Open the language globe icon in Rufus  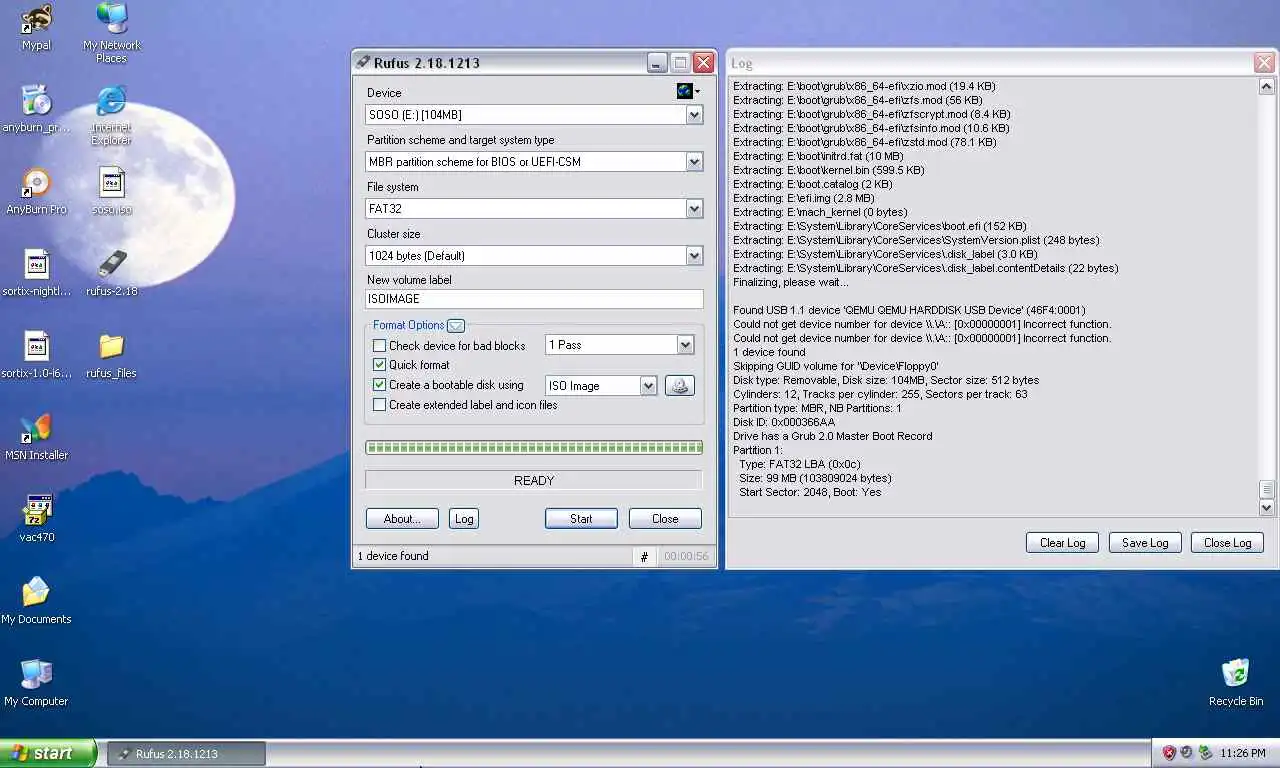pos(687,91)
